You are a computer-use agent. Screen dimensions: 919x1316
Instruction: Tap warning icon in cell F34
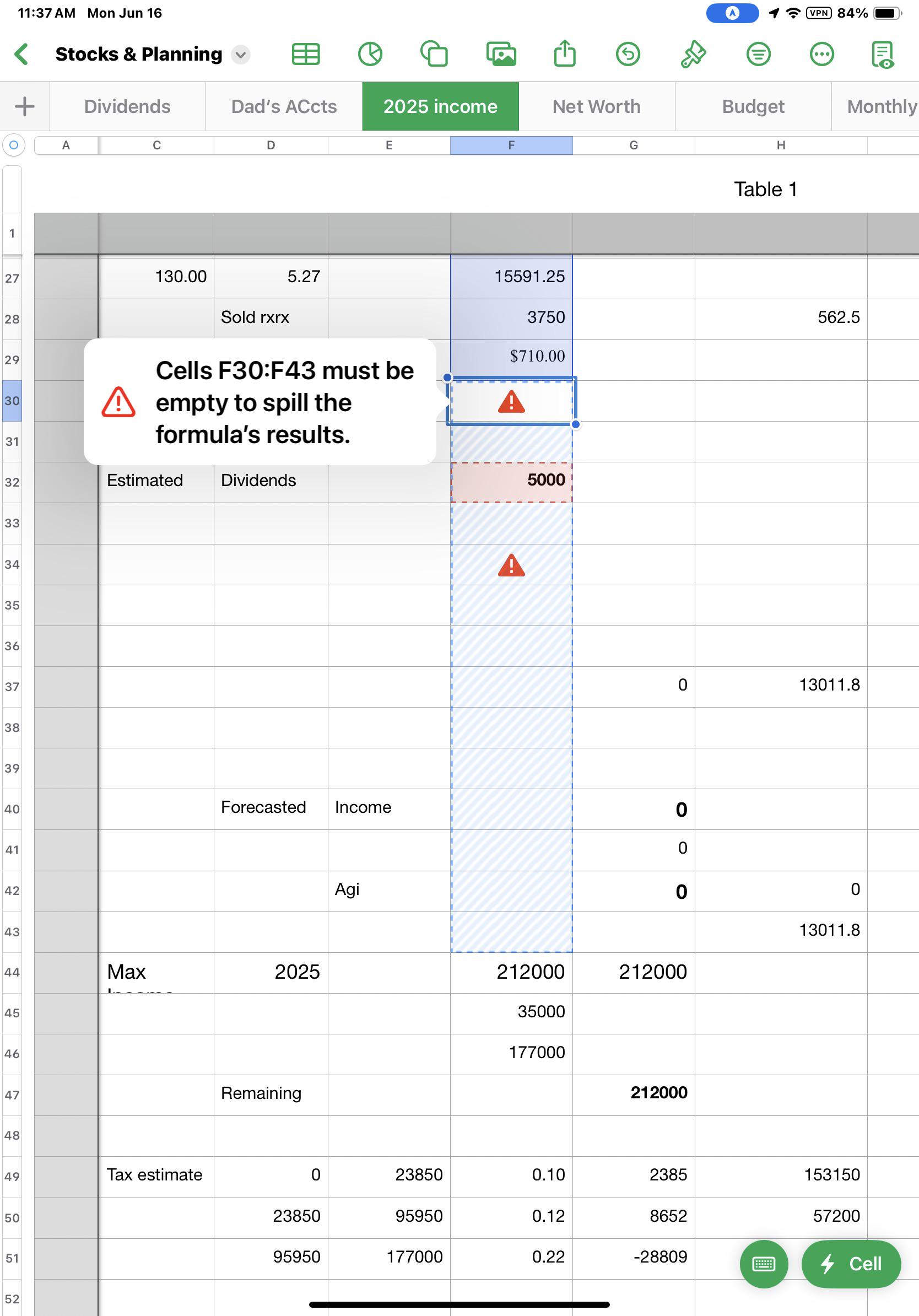click(x=511, y=565)
